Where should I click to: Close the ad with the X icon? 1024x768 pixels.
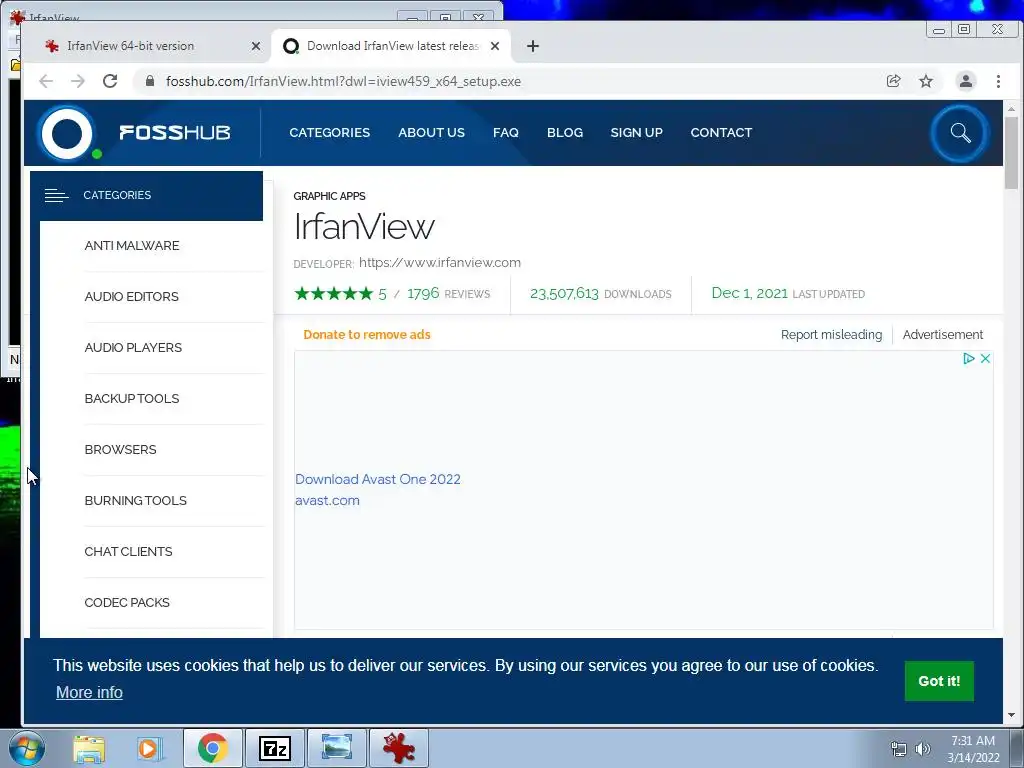(x=985, y=359)
